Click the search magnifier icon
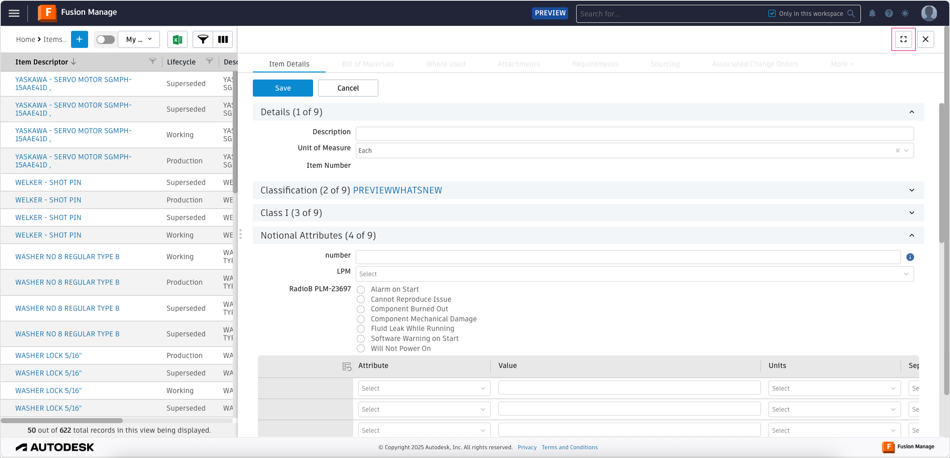 coord(851,13)
